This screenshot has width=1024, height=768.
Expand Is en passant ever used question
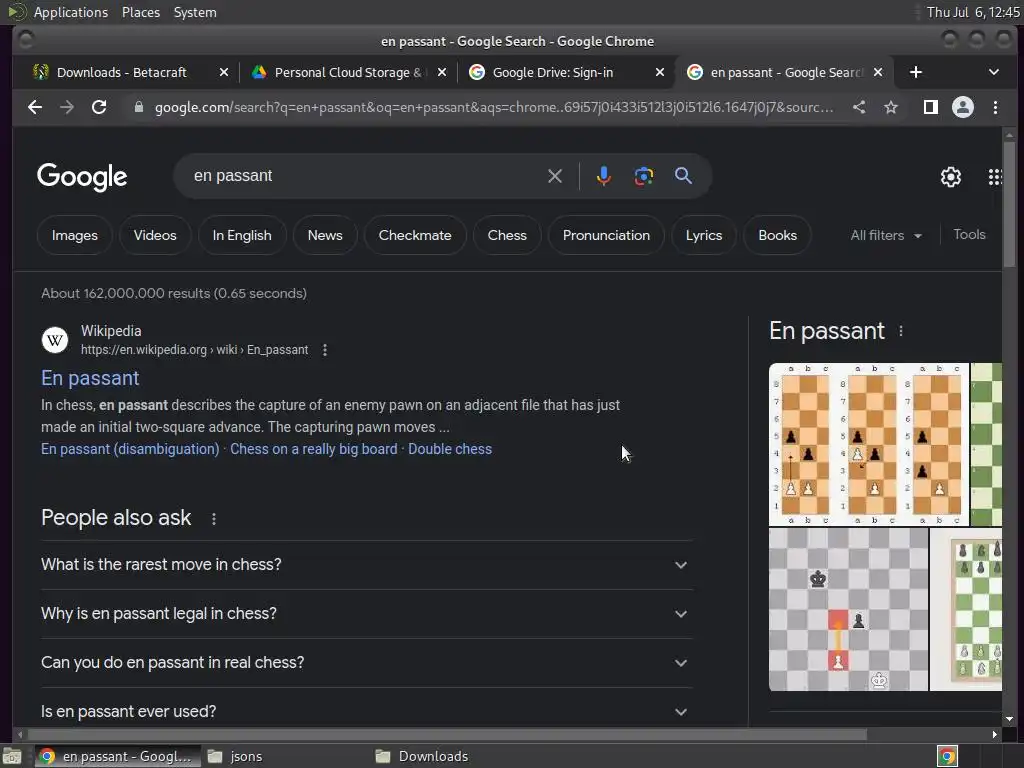(366, 711)
